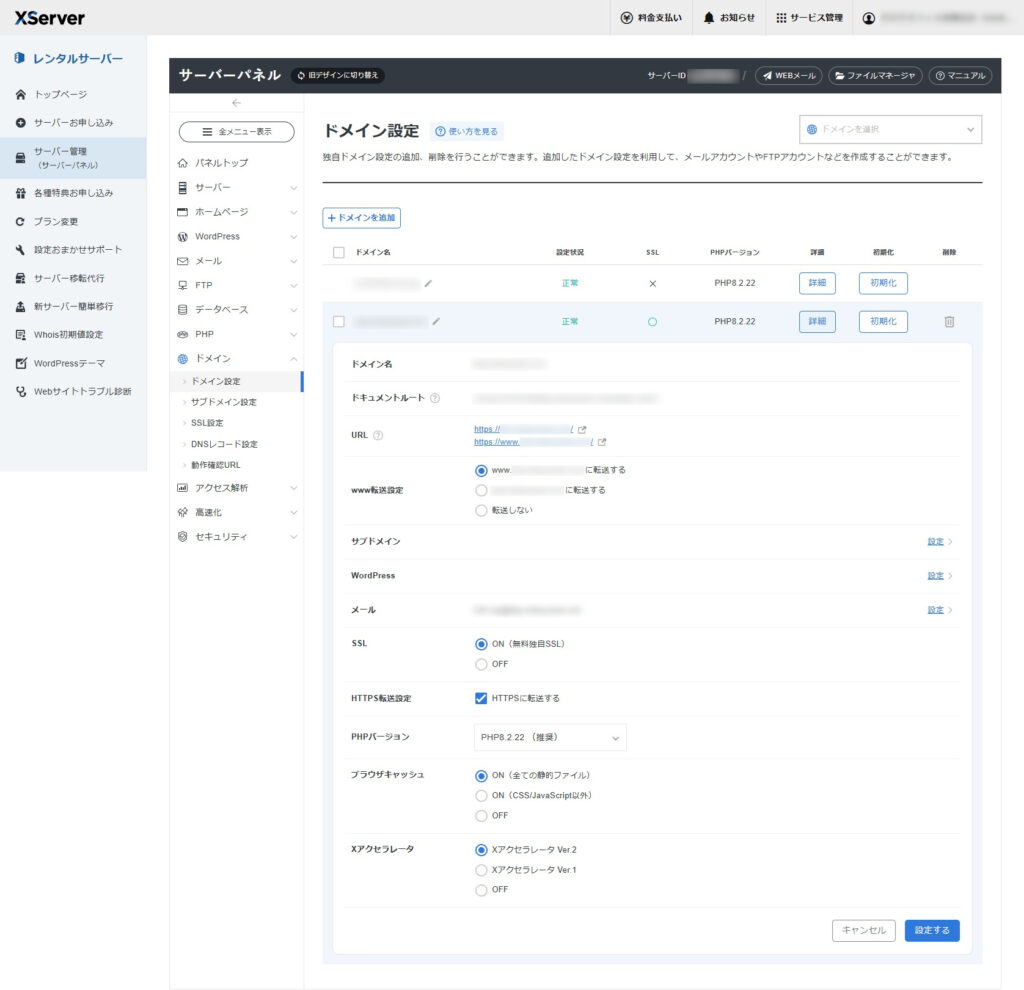Select 転送しない radio option
This screenshot has width=1024, height=990.
[481, 511]
